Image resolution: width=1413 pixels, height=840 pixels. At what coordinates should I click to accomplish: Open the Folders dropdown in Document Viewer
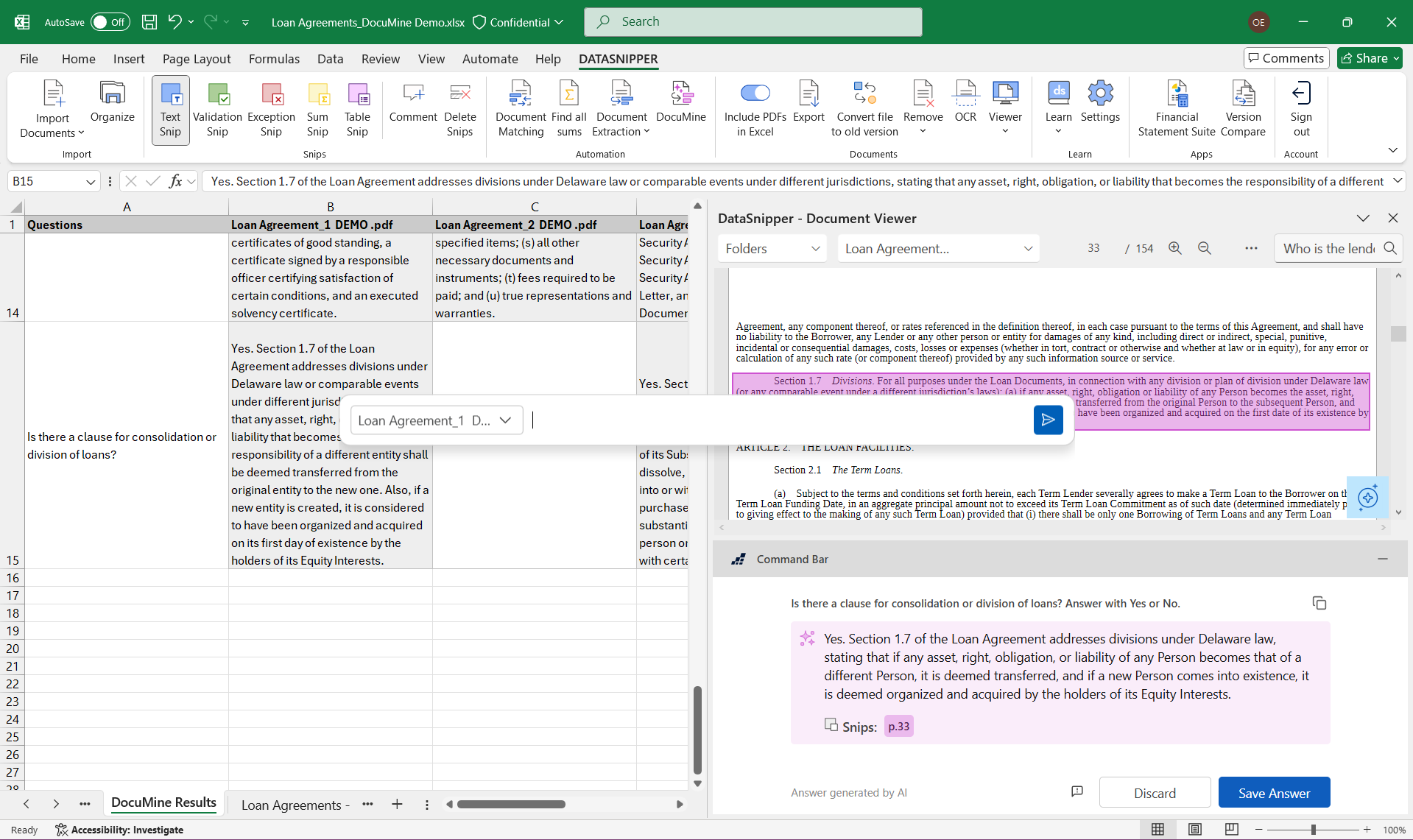pyautogui.click(x=772, y=249)
